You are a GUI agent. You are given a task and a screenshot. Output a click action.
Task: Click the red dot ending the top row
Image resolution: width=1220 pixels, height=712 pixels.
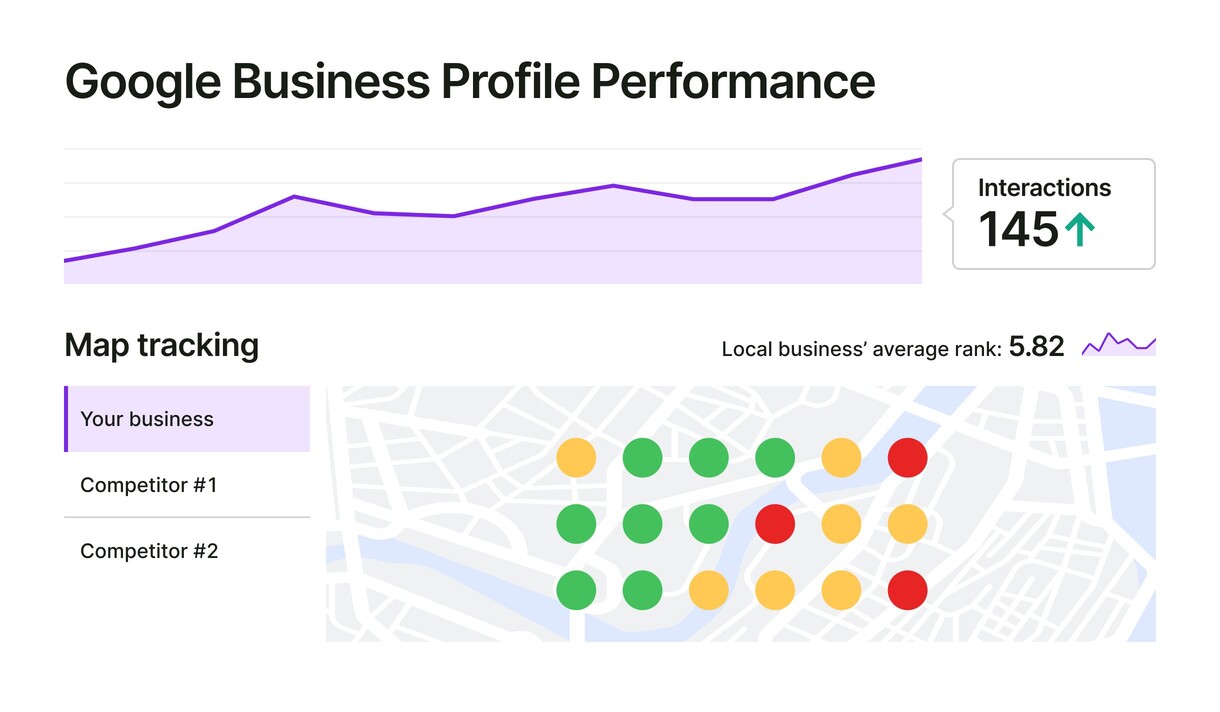(907, 458)
